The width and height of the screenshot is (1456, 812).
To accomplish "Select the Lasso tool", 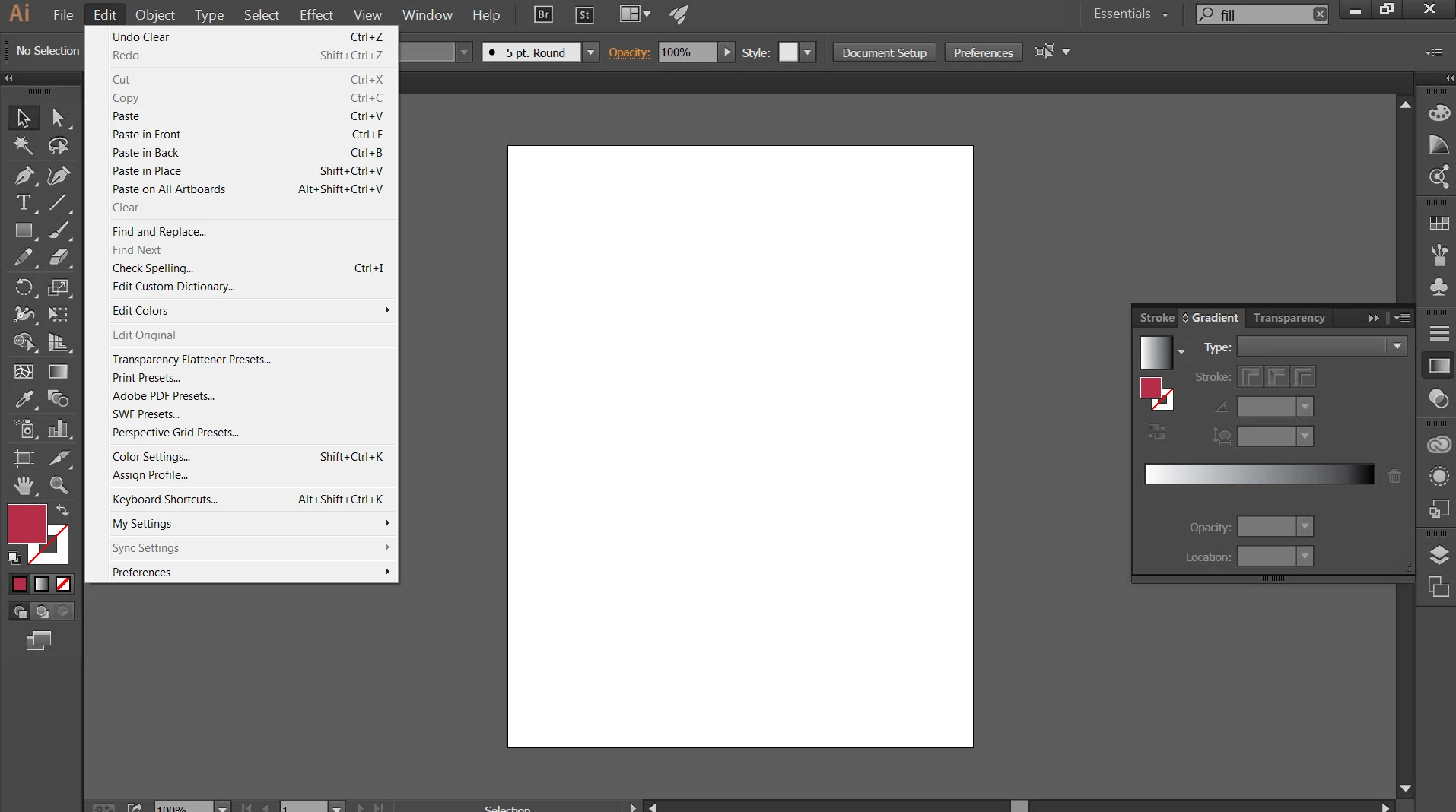I will (58, 145).
